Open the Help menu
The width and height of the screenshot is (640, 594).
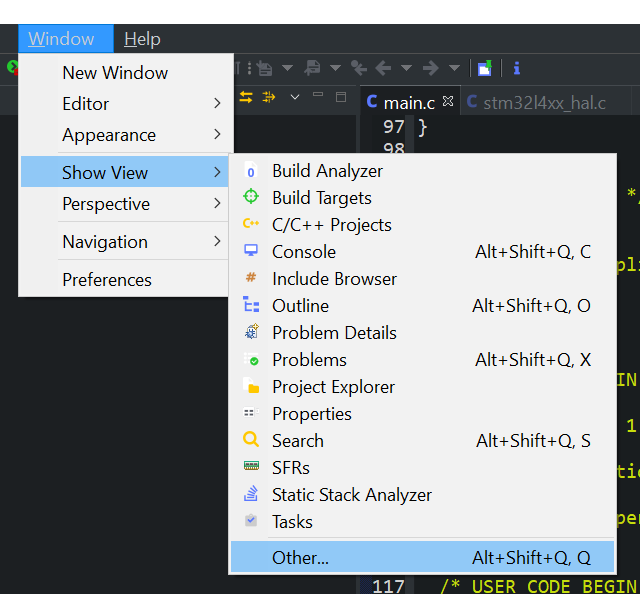pos(142,39)
